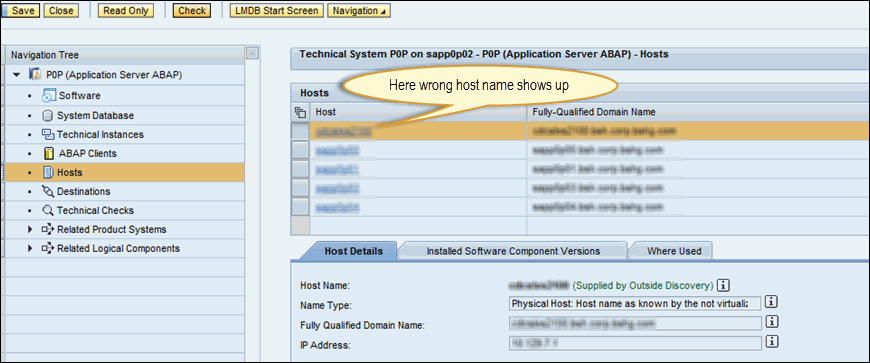Click the LMDB Start Screen button
This screenshot has height=363, width=870.
276,11
